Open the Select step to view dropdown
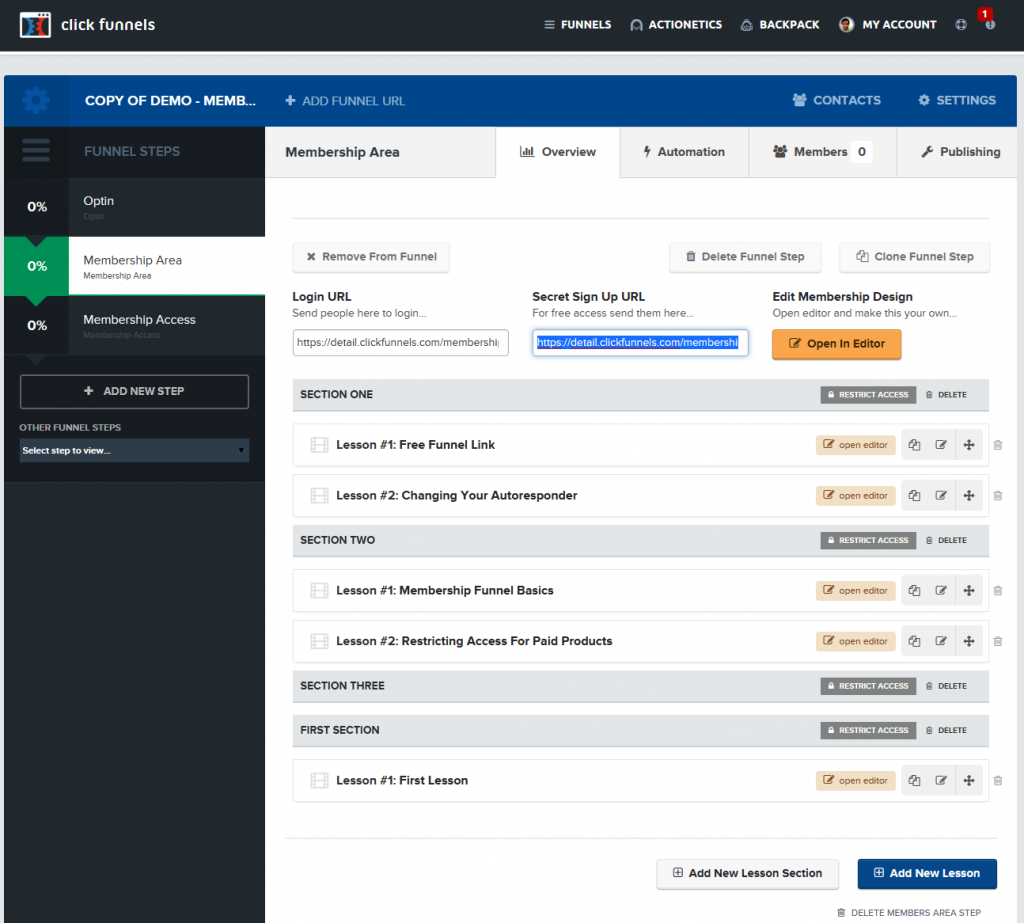 coord(134,451)
